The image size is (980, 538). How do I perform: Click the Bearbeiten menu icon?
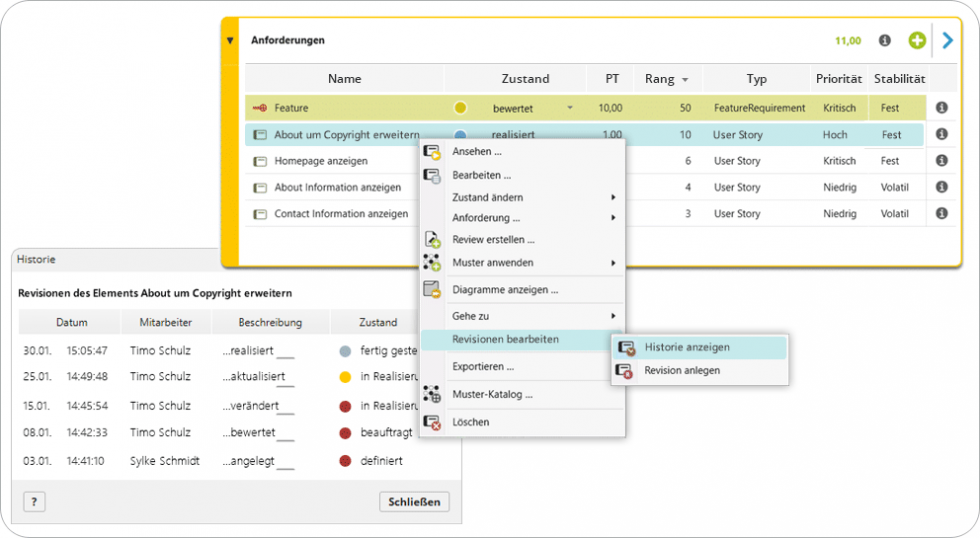(432, 176)
